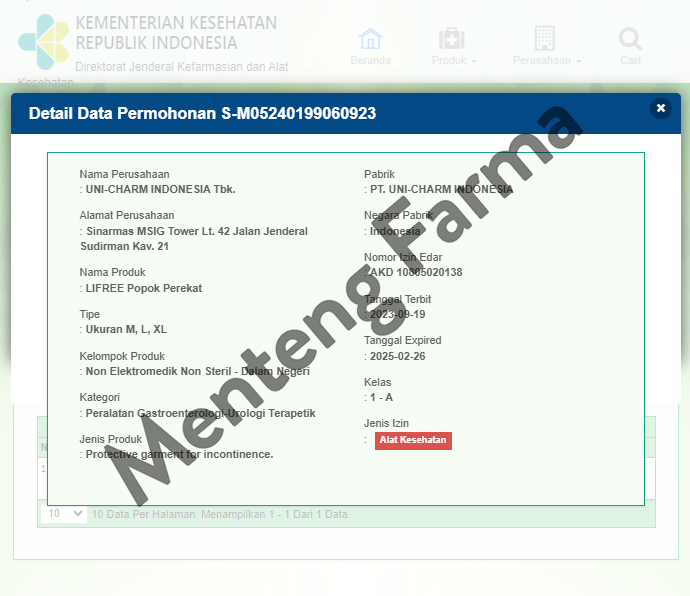
Task: Click Negara Pabrik value Indonesia
Action: tap(395, 231)
